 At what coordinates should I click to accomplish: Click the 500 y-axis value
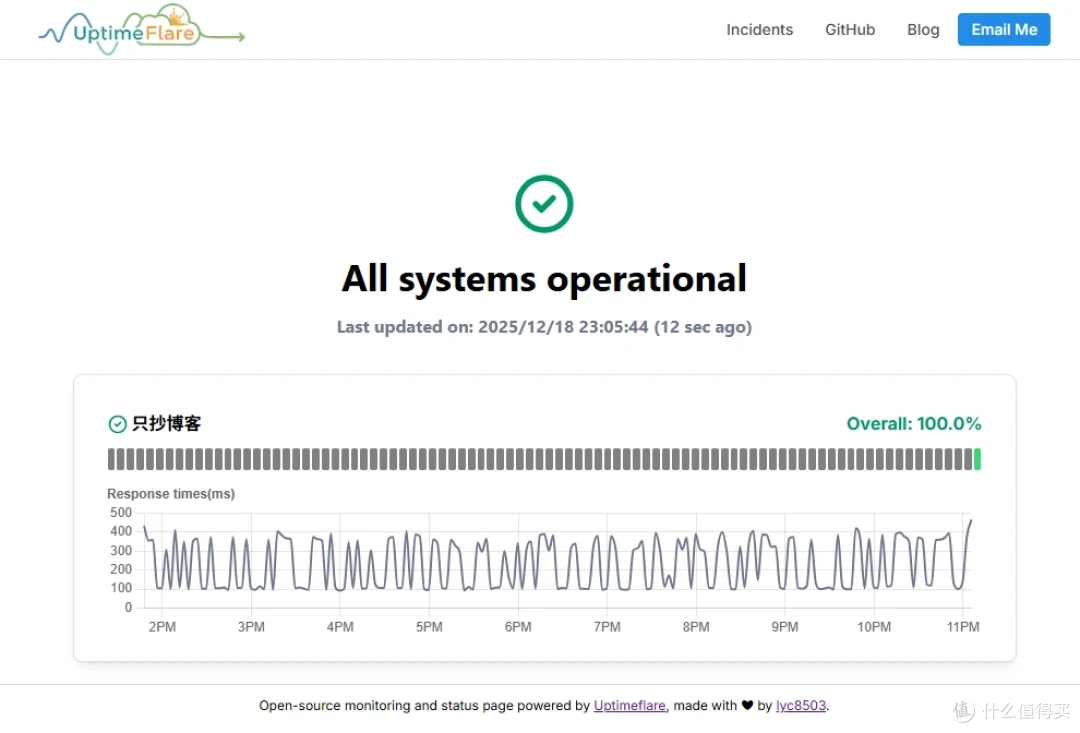click(121, 513)
